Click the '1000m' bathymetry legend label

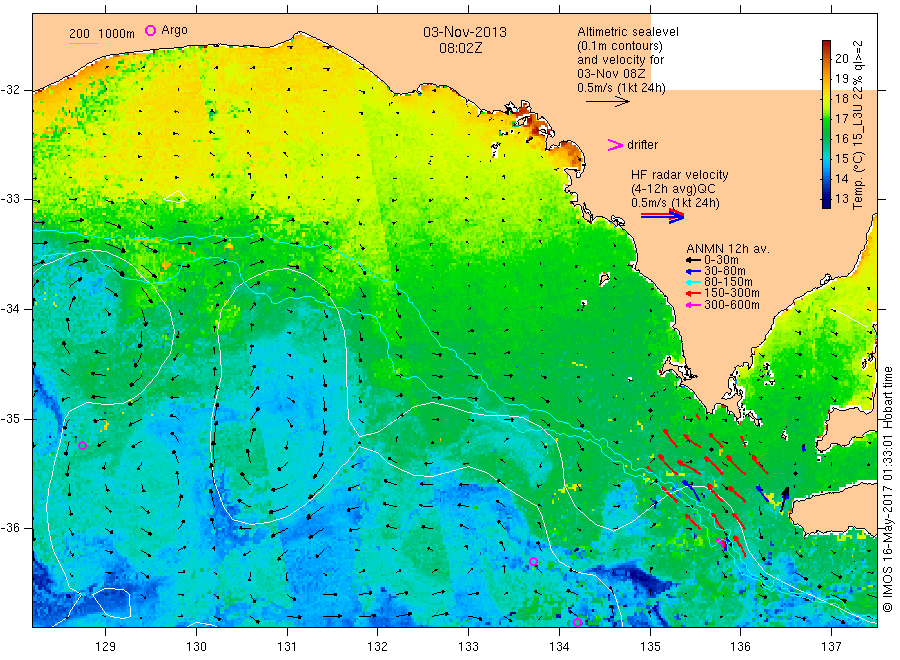(x=117, y=34)
